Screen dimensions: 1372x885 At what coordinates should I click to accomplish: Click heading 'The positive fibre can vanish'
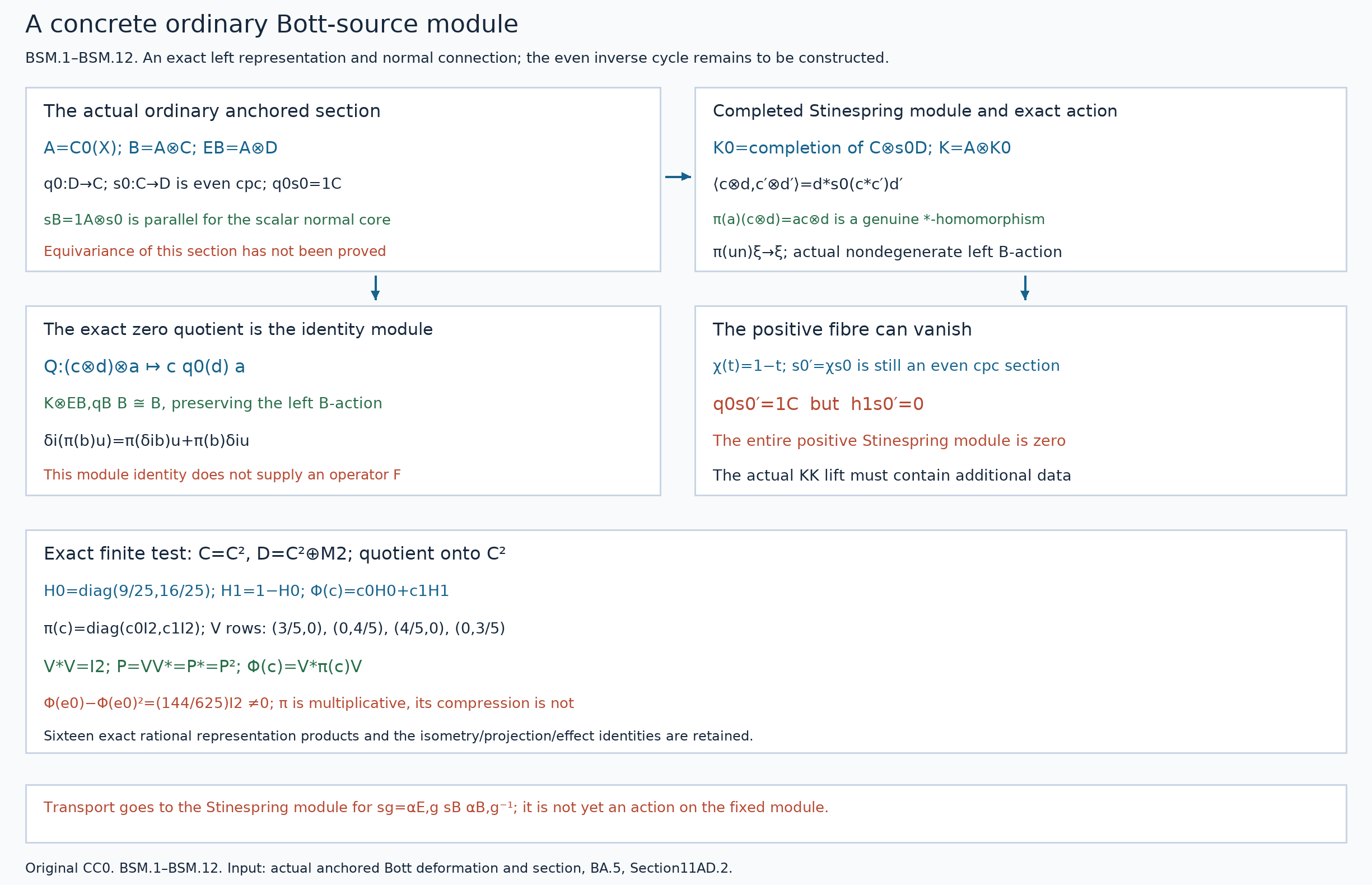click(x=842, y=329)
